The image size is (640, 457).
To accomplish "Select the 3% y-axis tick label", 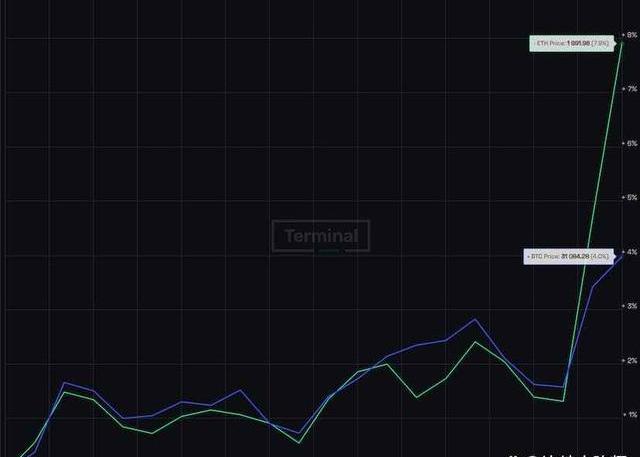I will coord(631,306).
